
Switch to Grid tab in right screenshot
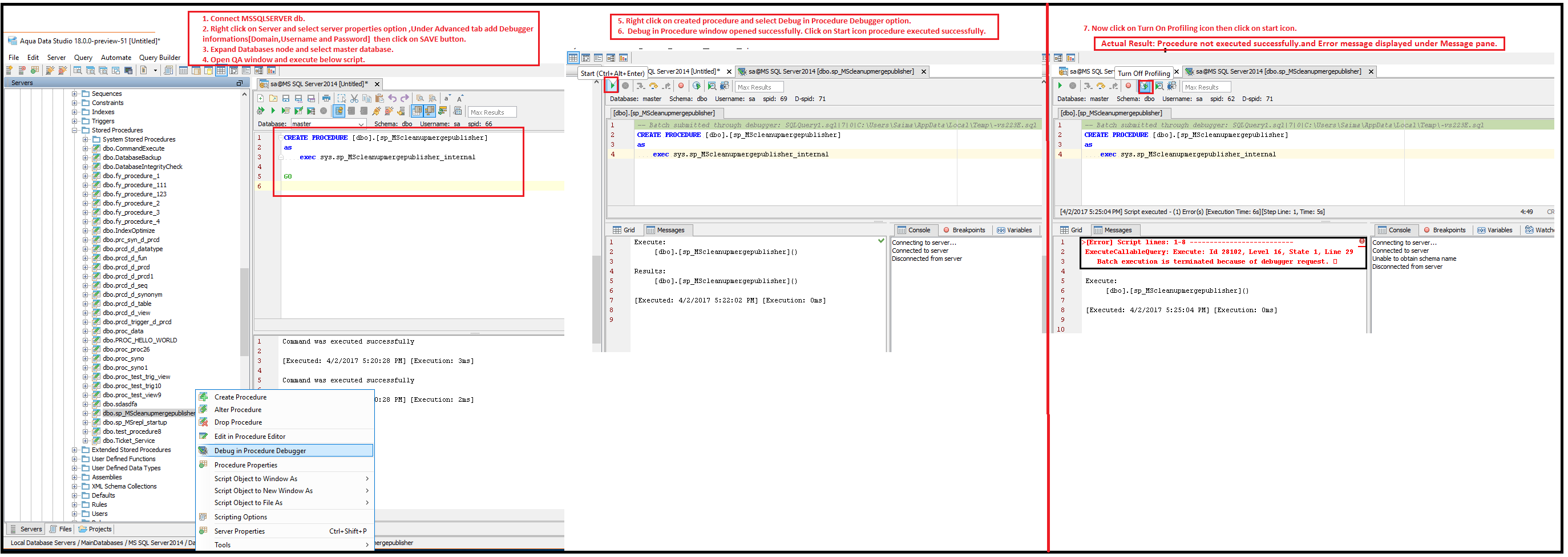pos(1072,230)
